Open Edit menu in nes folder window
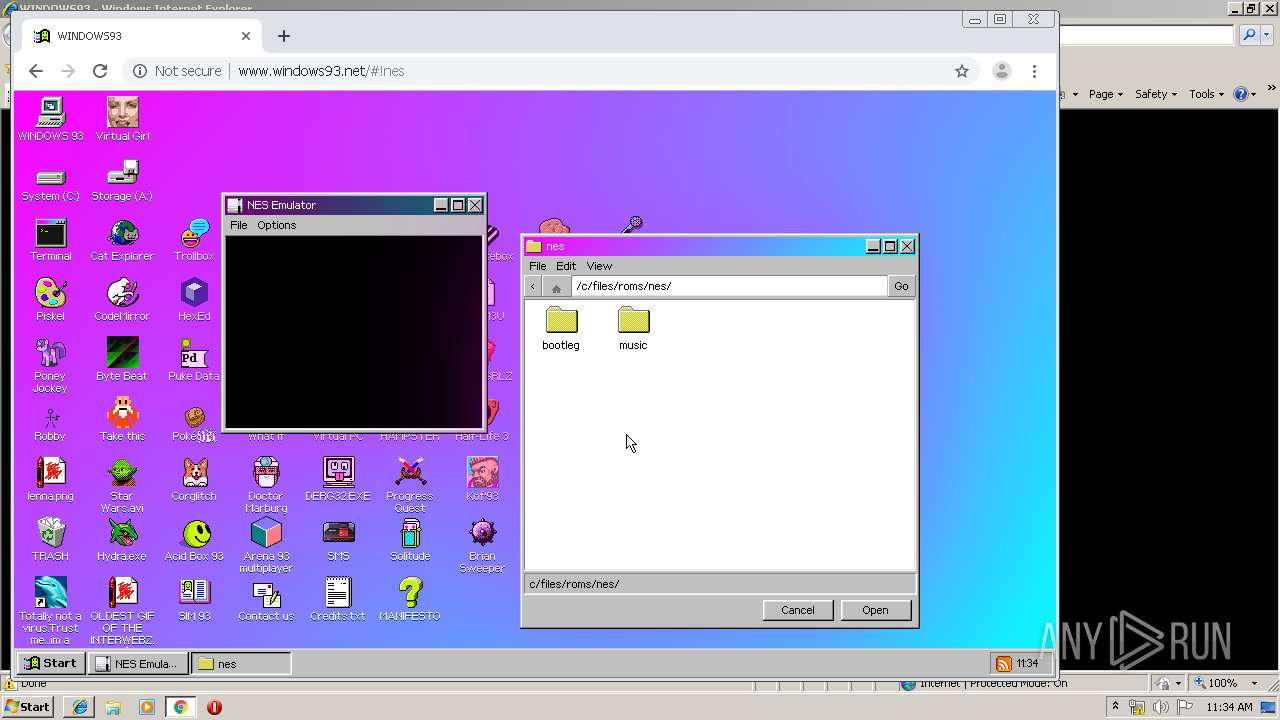Image resolution: width=1280 pixels, height=720 pixels. (566, 266)
